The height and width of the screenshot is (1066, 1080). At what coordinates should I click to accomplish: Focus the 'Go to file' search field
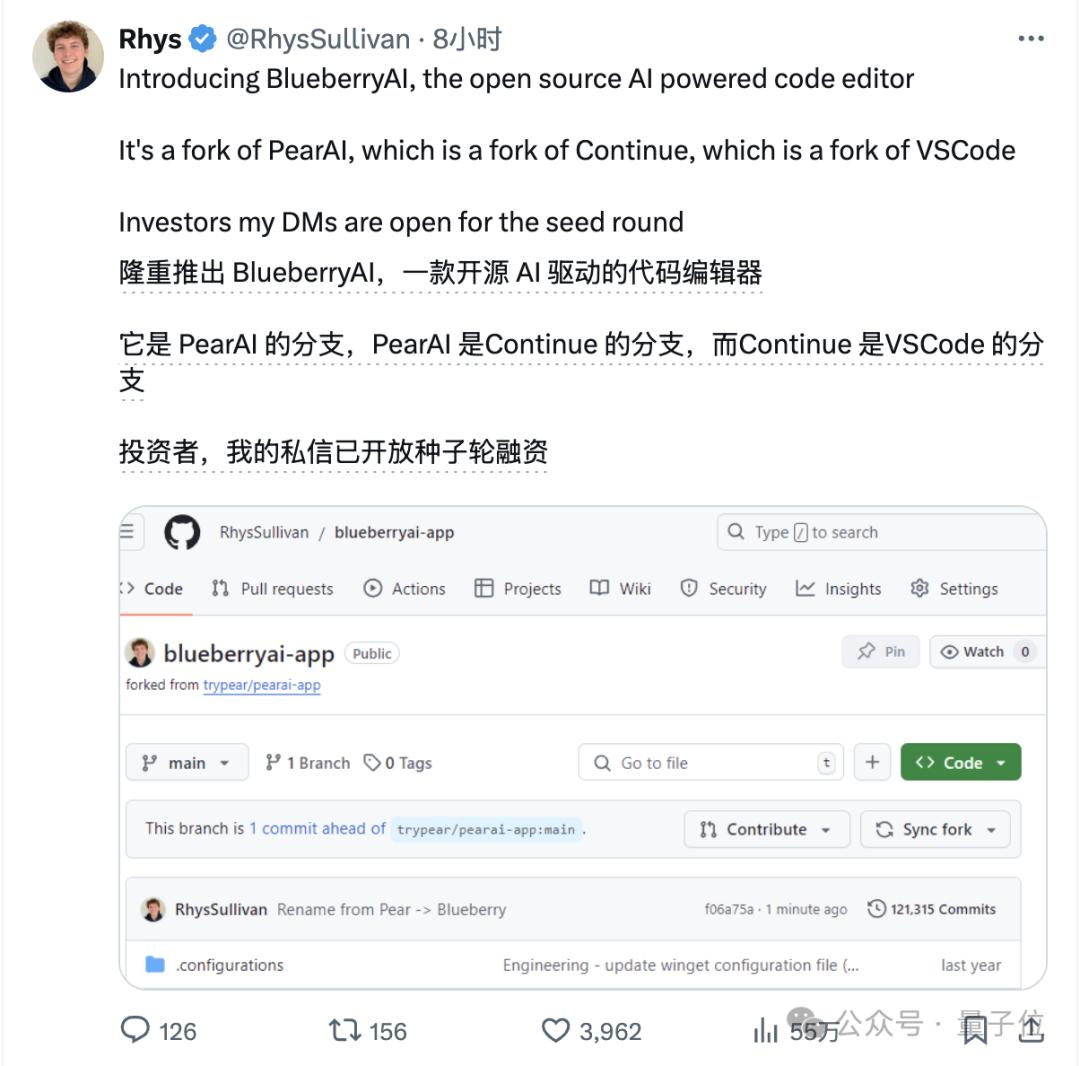(711, 762)
